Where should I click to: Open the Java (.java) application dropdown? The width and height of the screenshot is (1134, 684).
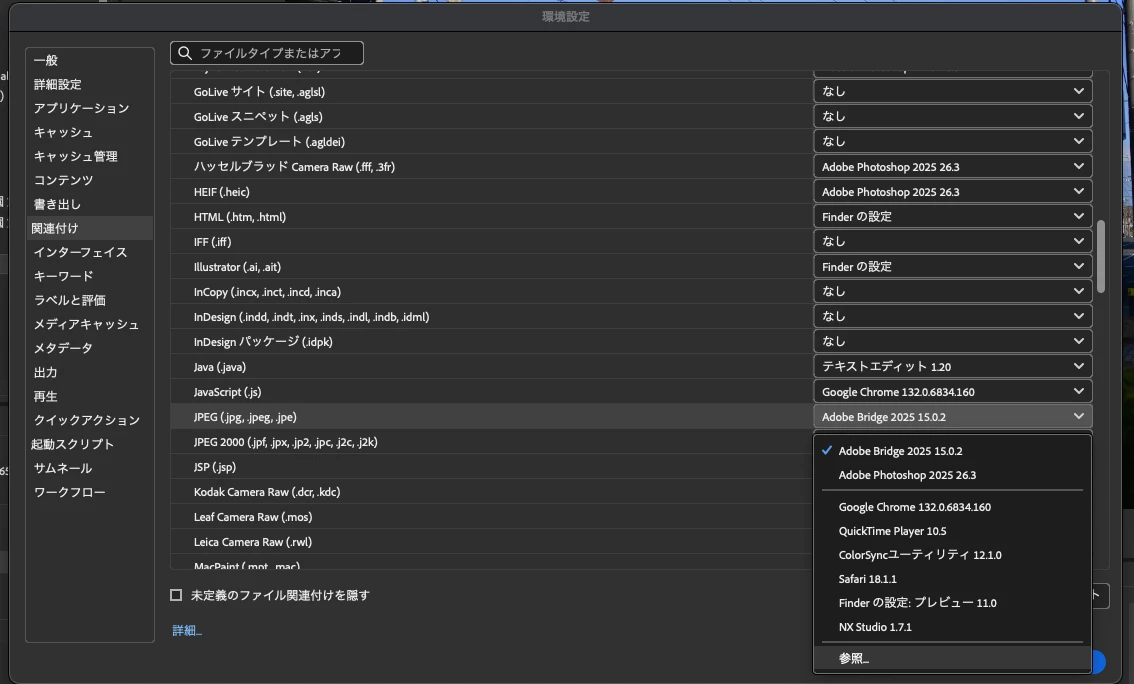pyautogui.click(x=952, y=367)
